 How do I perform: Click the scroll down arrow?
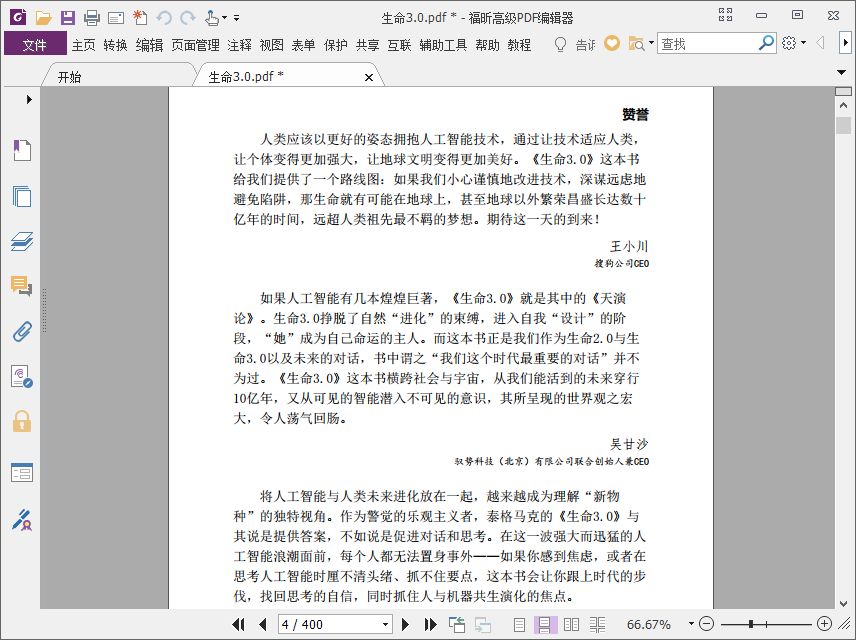pos(843,603)
